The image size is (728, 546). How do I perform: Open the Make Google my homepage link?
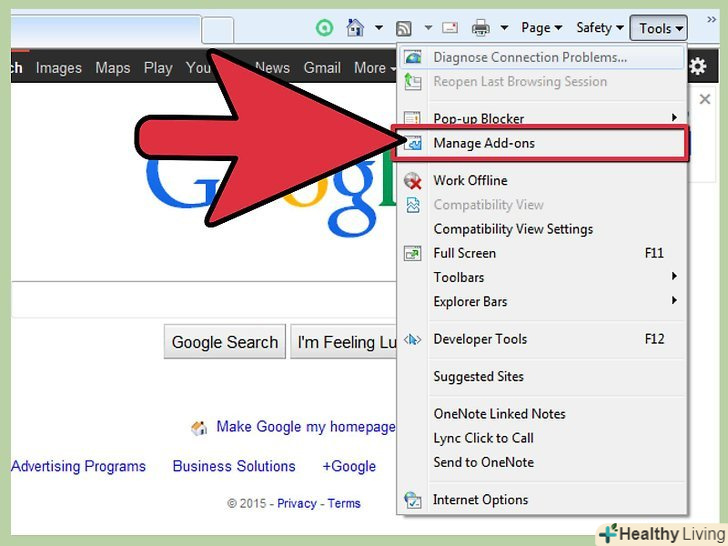[306, 427]
